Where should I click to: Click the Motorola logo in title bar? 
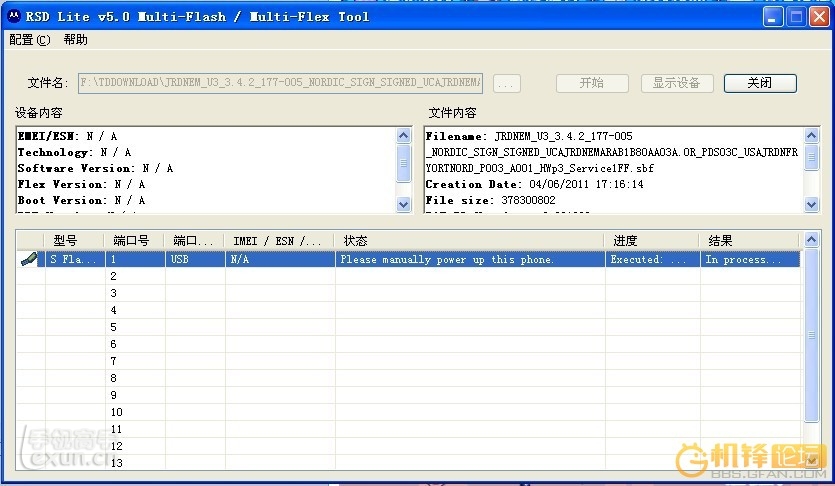(14, 17)
